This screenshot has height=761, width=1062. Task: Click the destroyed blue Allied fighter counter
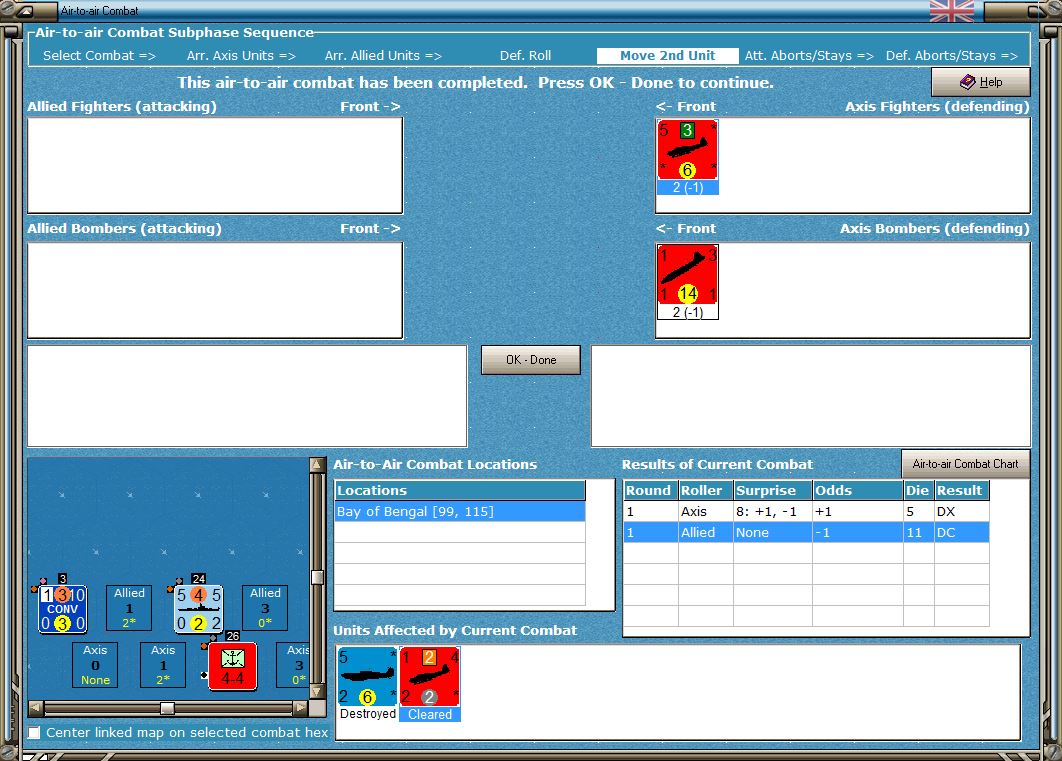coord(368,676)
